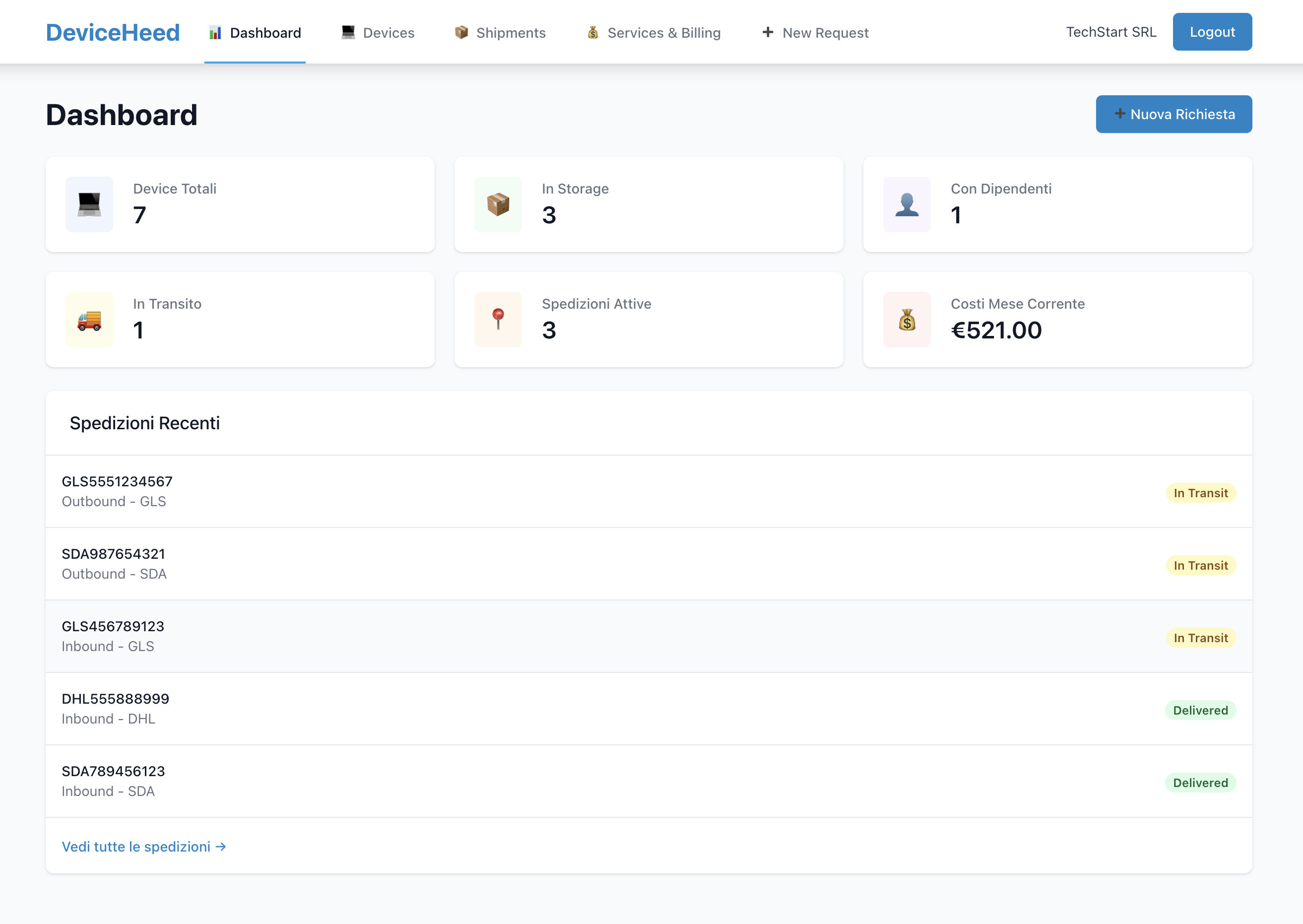Click the In Transit badge on GLS5551234567
The image size is (1303, 924).
[x=1201, y=493]
